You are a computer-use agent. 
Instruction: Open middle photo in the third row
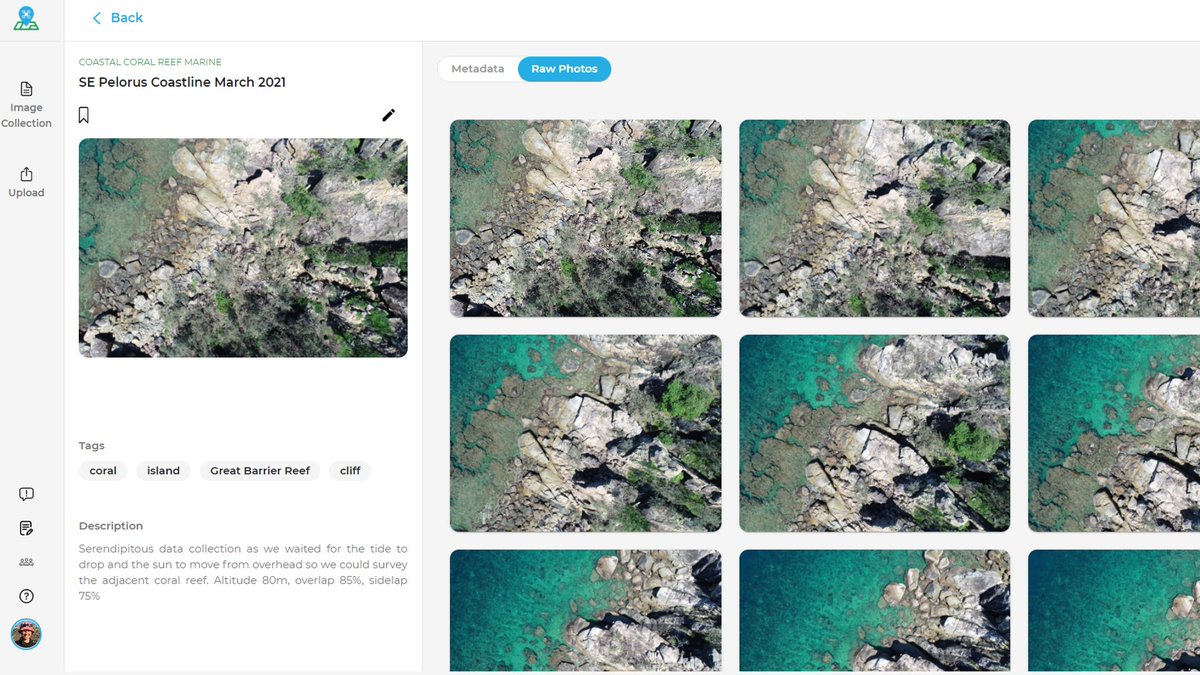click(x=875, y=610)
